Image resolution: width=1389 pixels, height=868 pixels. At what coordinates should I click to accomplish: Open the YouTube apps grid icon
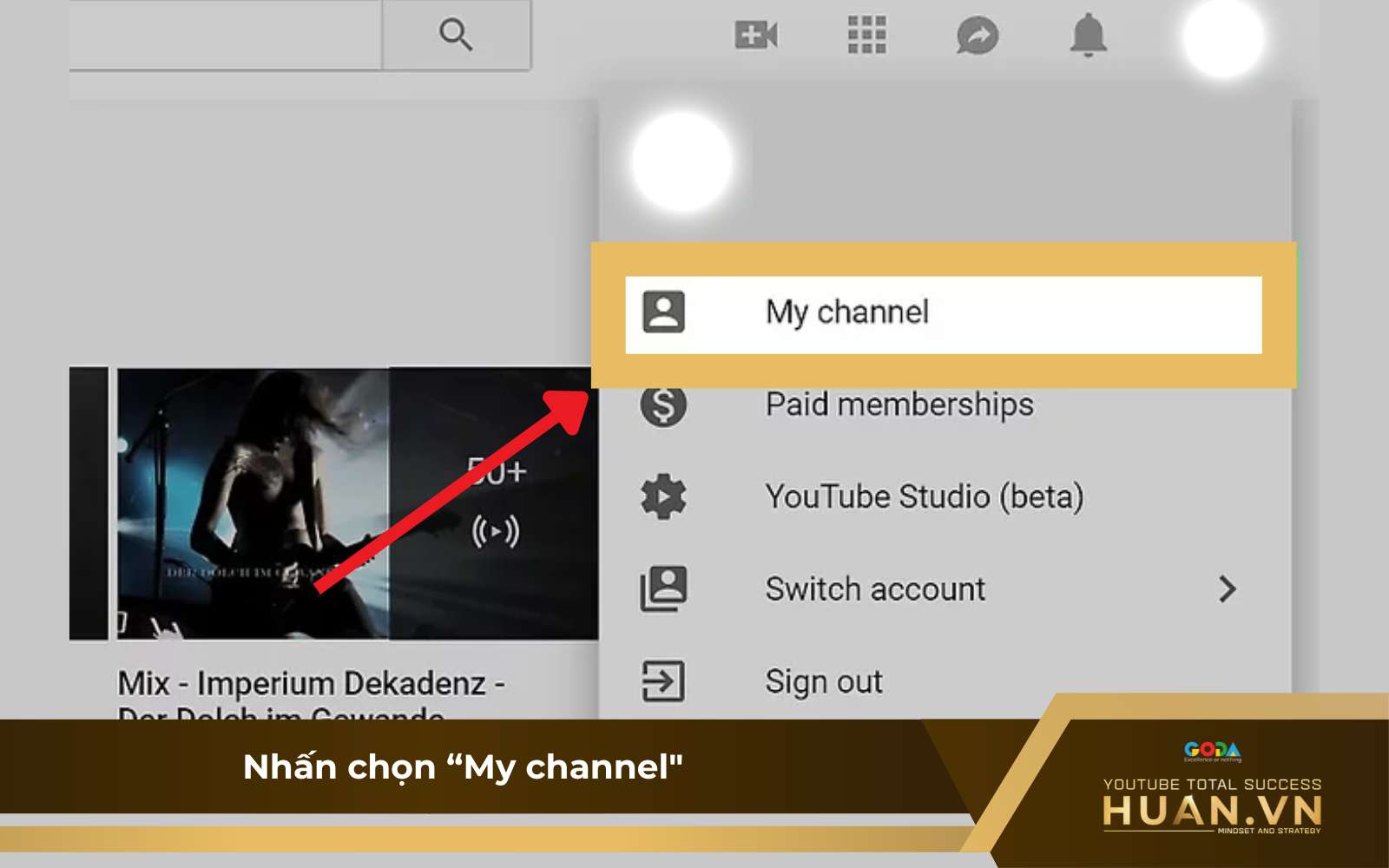866,35
